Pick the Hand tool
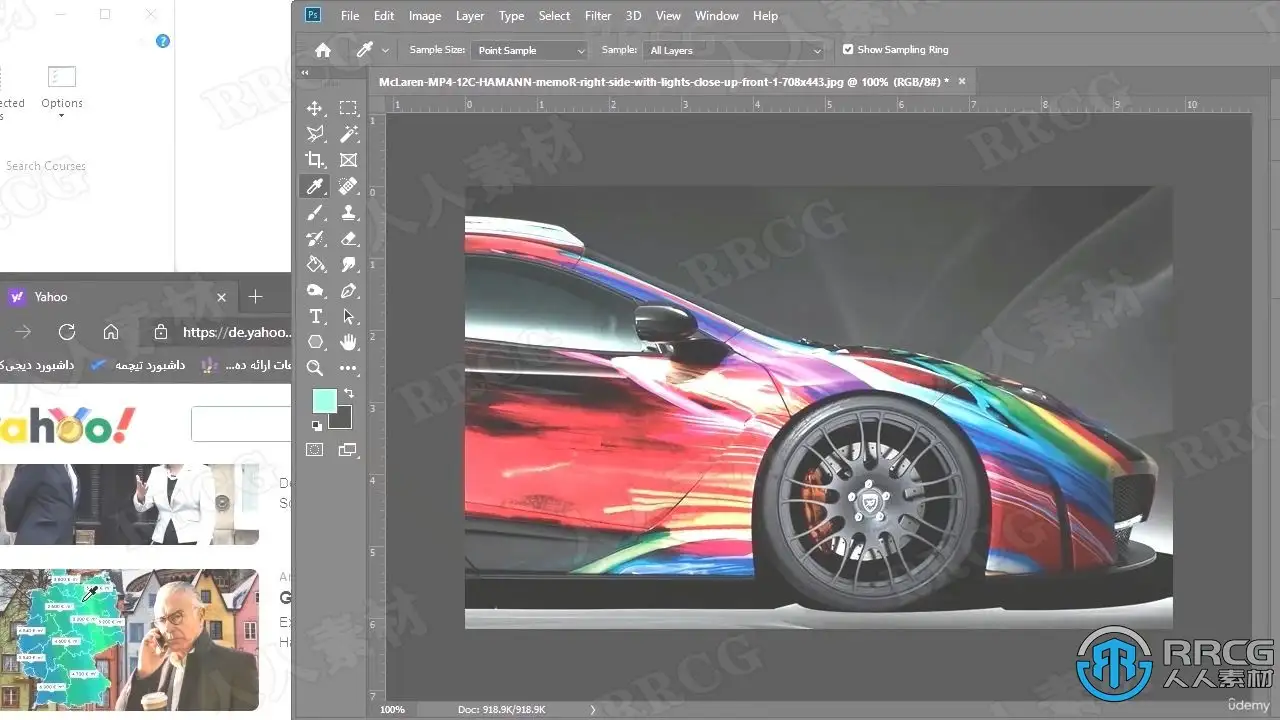 348,342
